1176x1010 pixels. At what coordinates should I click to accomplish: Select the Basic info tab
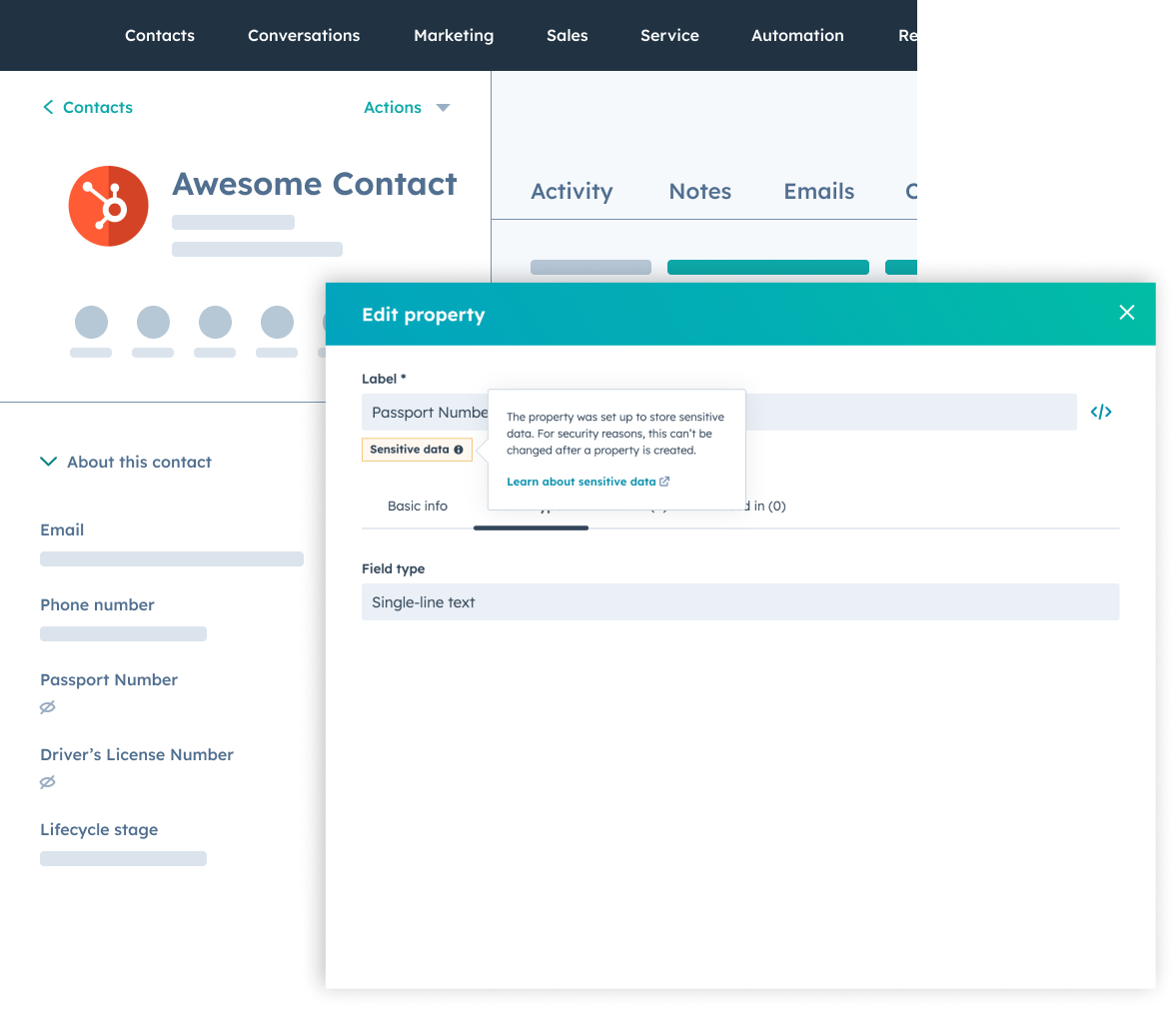tap(418, 505)
